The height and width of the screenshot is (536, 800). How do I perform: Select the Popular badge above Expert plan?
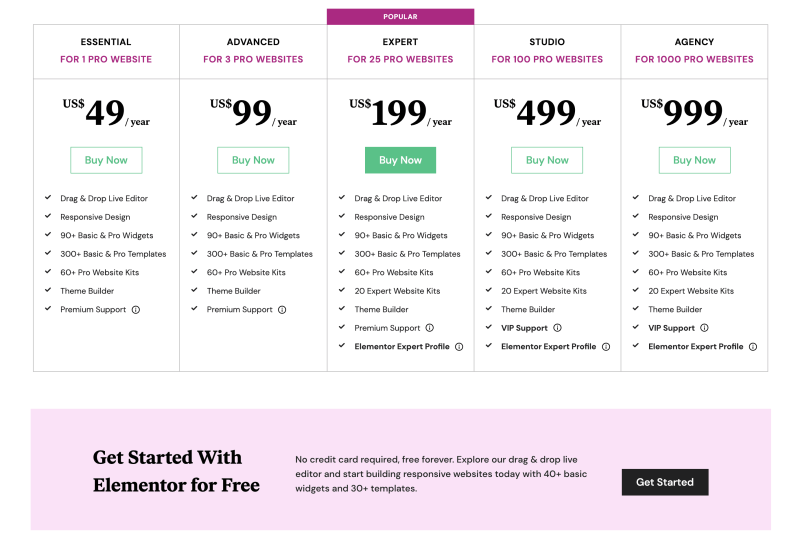tap(400, 17)
